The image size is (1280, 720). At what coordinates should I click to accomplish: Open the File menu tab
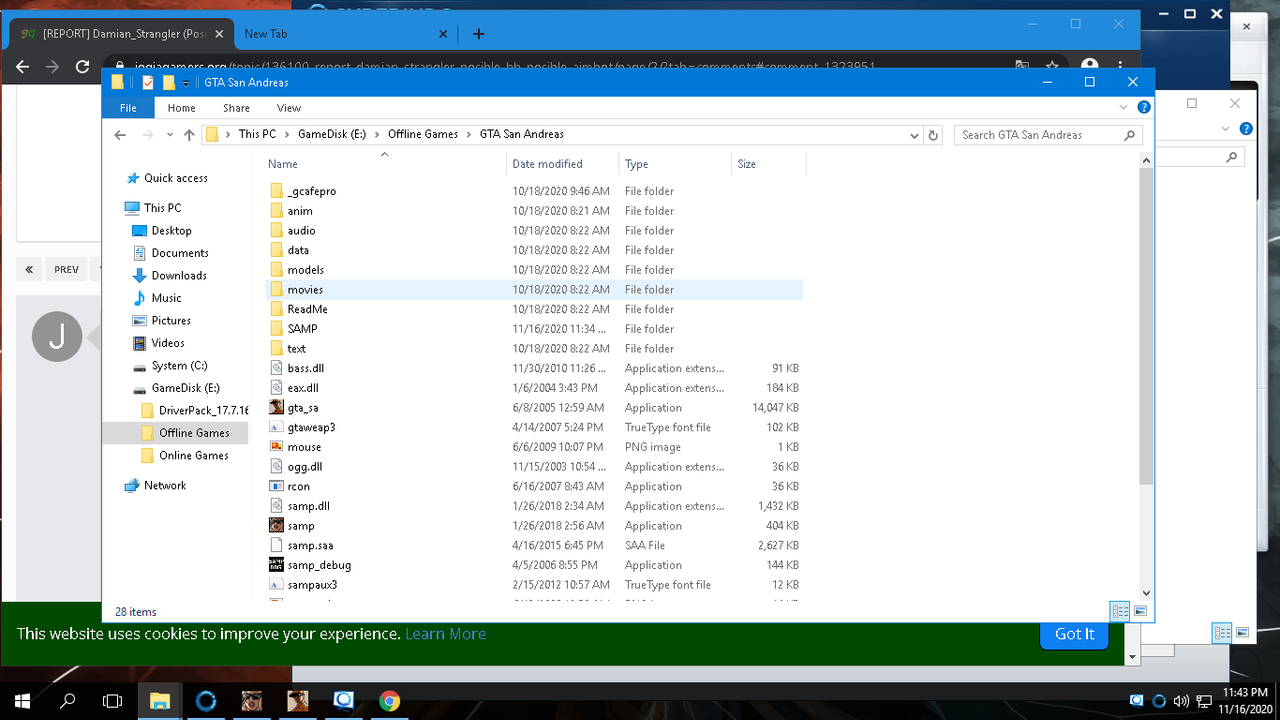[x=129, y=108]
